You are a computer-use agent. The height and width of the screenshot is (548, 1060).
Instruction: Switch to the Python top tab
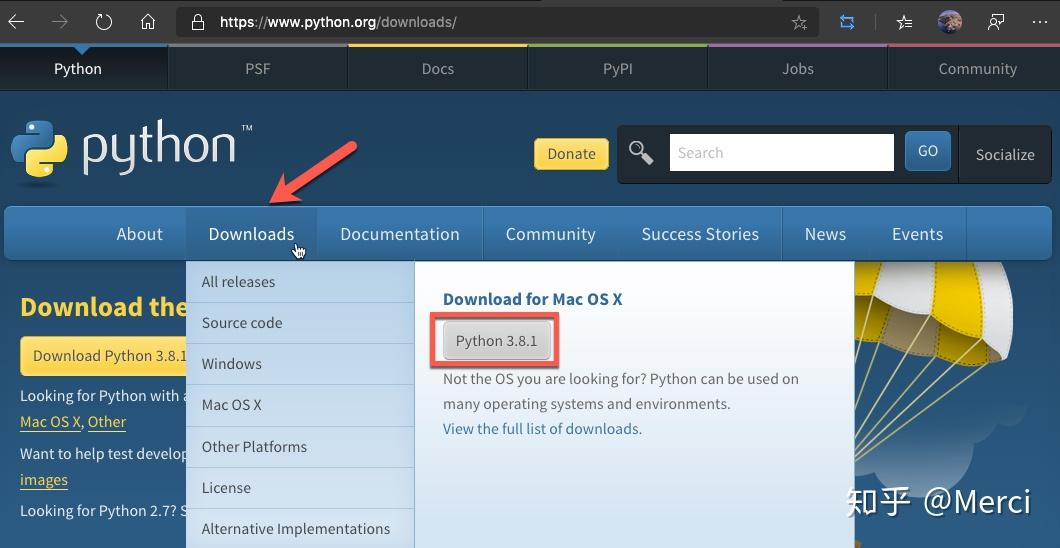point(78,69)
